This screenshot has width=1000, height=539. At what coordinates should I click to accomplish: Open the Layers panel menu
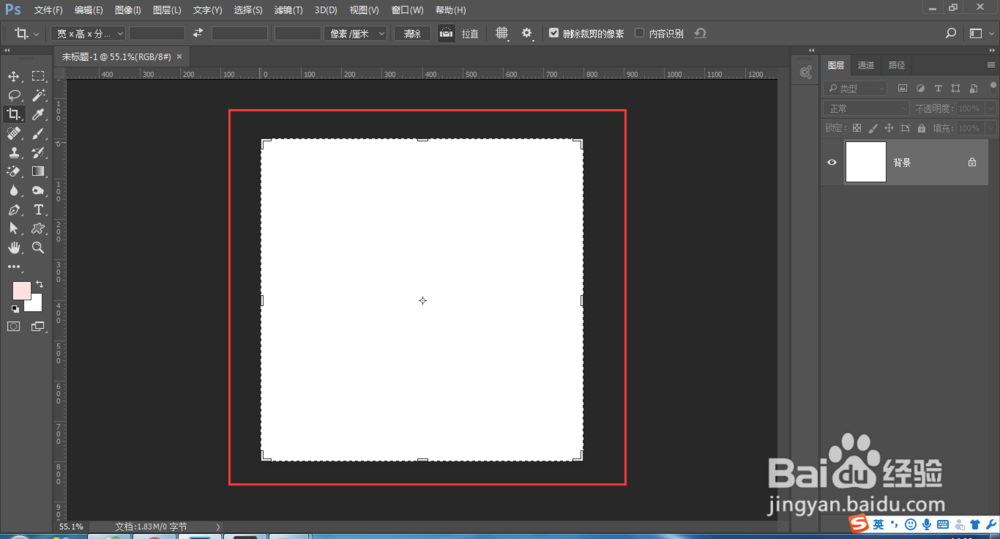point(990,65)
